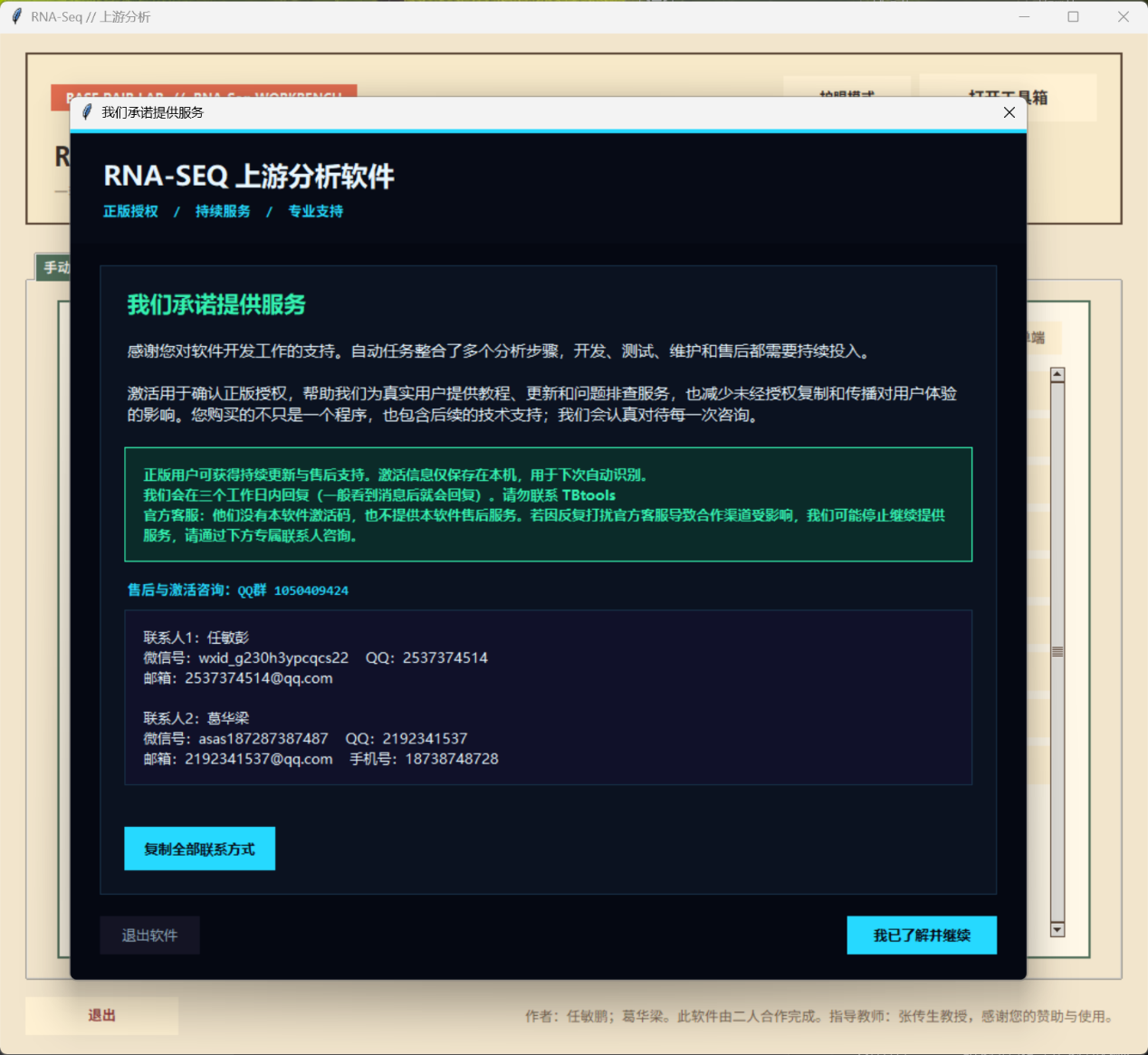
Task: Click the author credit text at bottom
Action: pyautogui.click(x=819, y=1016)
